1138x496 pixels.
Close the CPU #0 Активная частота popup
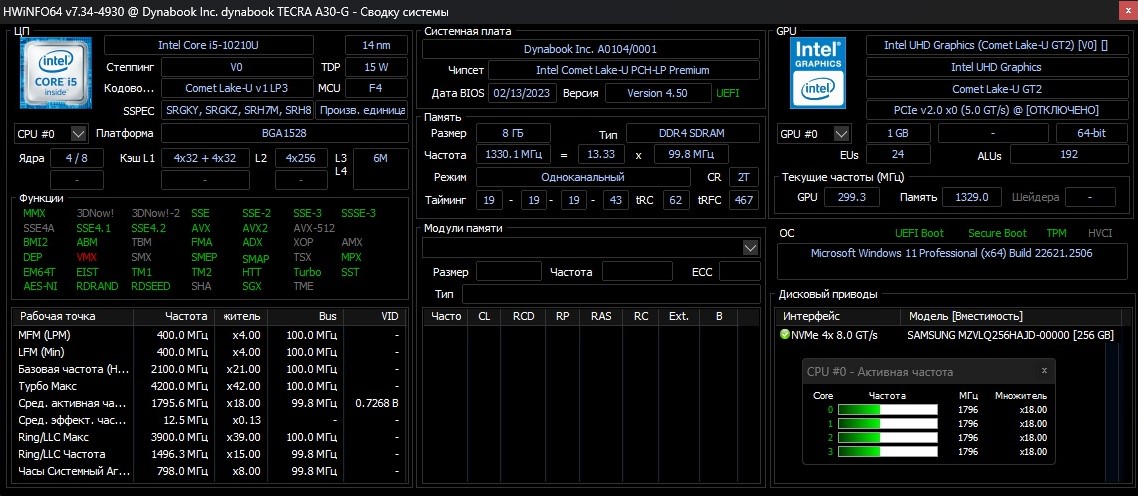click(1044, 370)
